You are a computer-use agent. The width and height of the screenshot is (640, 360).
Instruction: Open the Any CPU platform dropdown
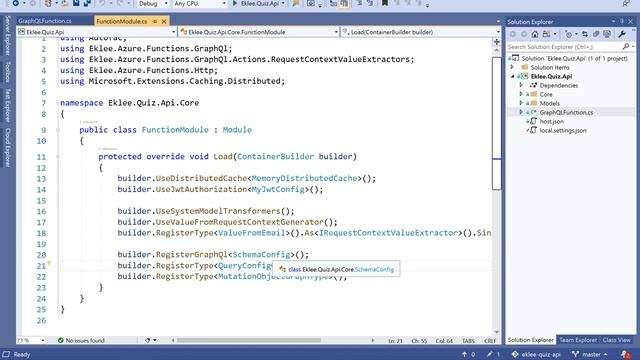[x=199, y=4]
